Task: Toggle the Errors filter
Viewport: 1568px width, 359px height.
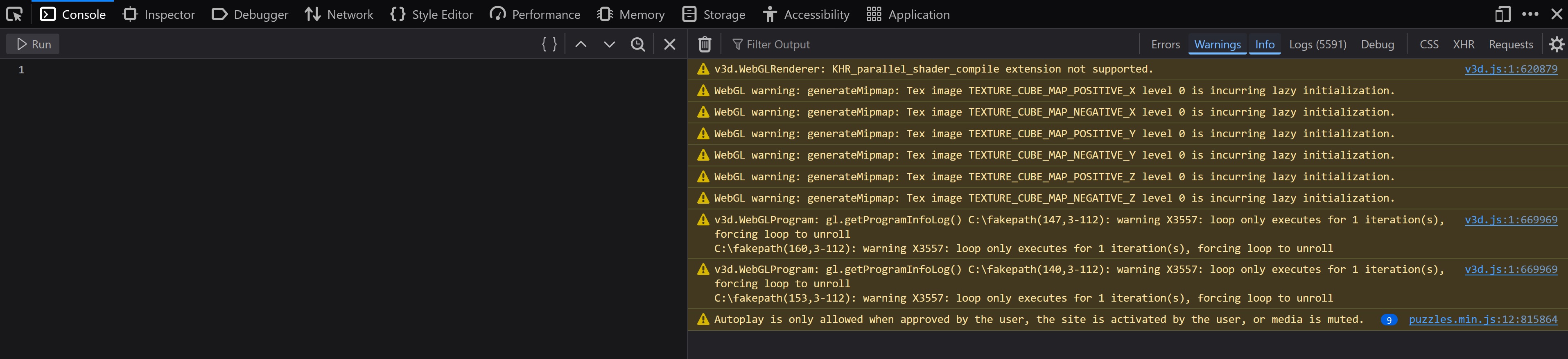Action: coord(1165,45)
